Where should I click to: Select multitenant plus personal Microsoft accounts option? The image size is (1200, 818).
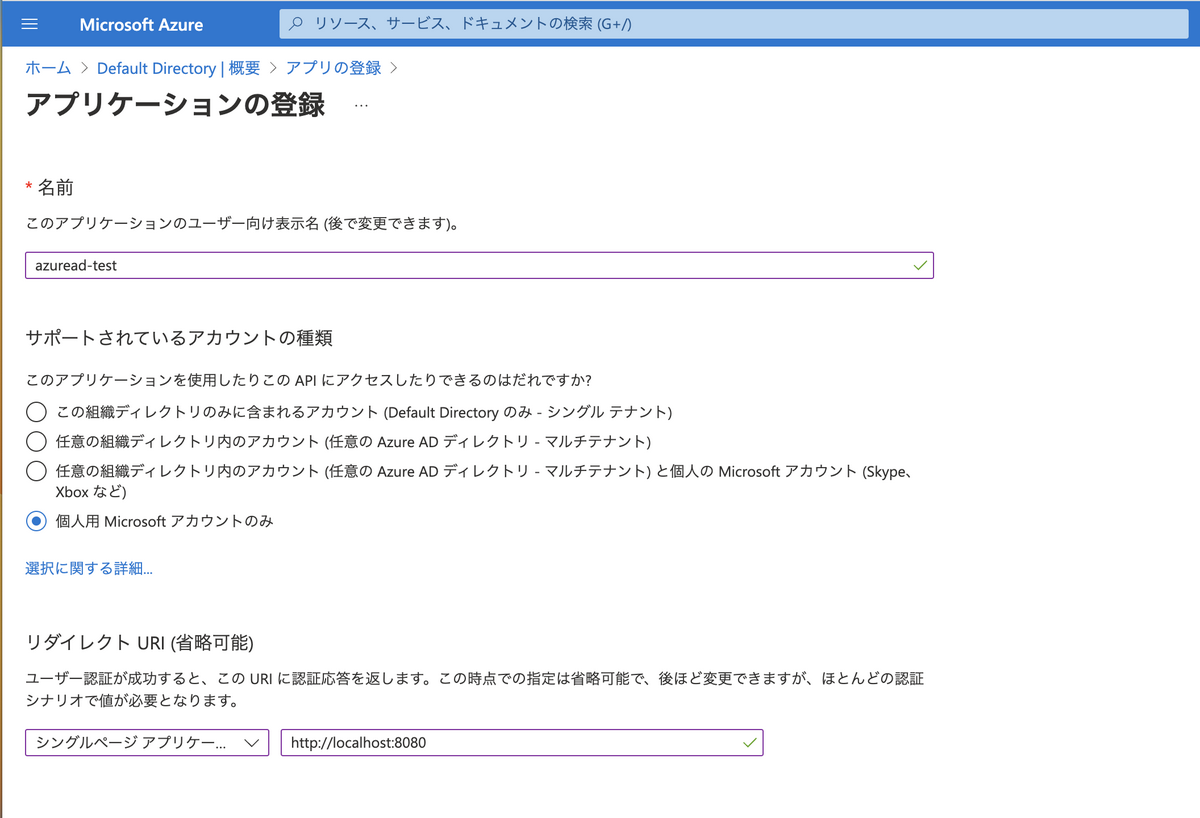coord(36,471)
